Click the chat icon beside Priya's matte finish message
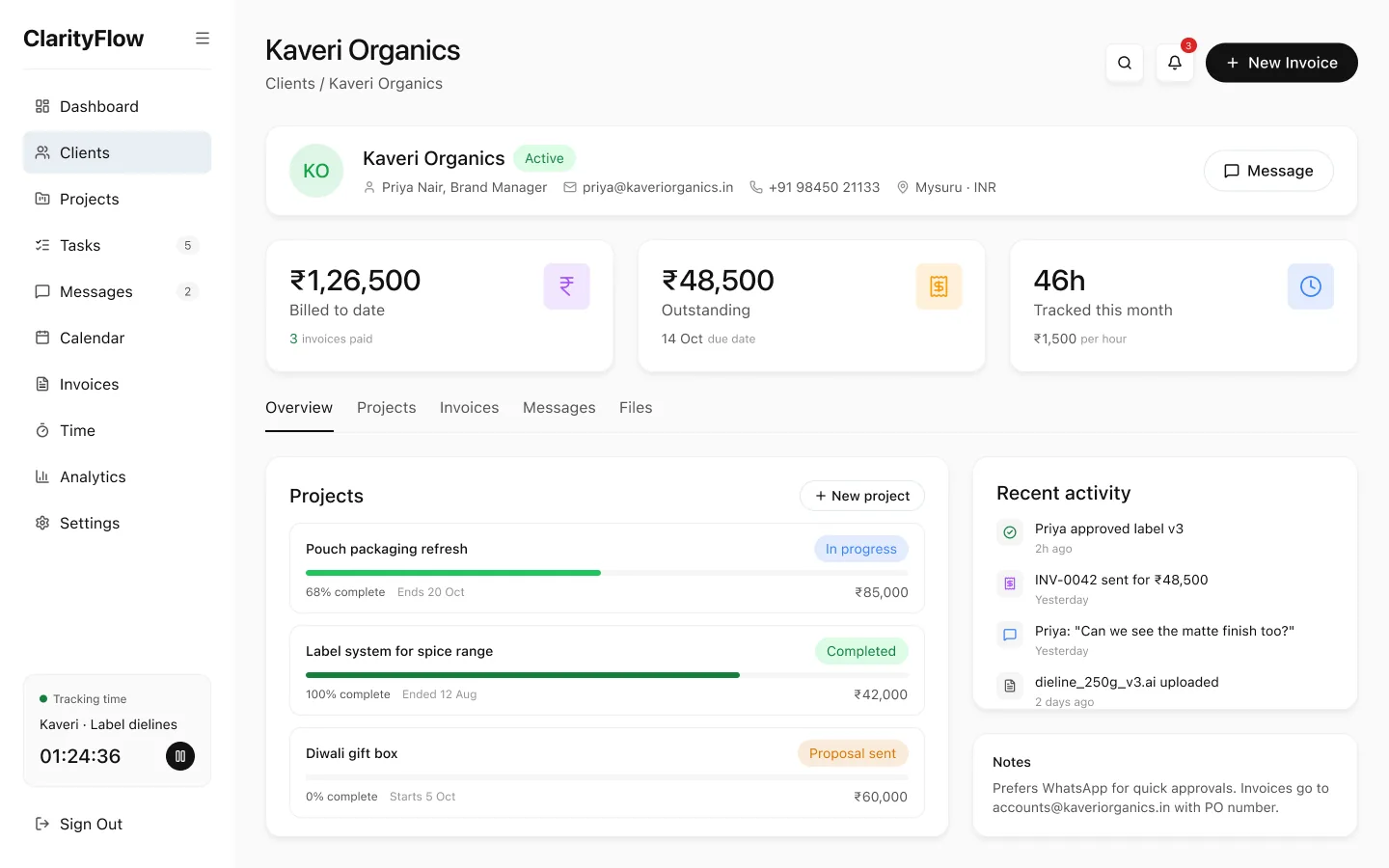Screen dimensions: 1389x868 point(1010,635)
